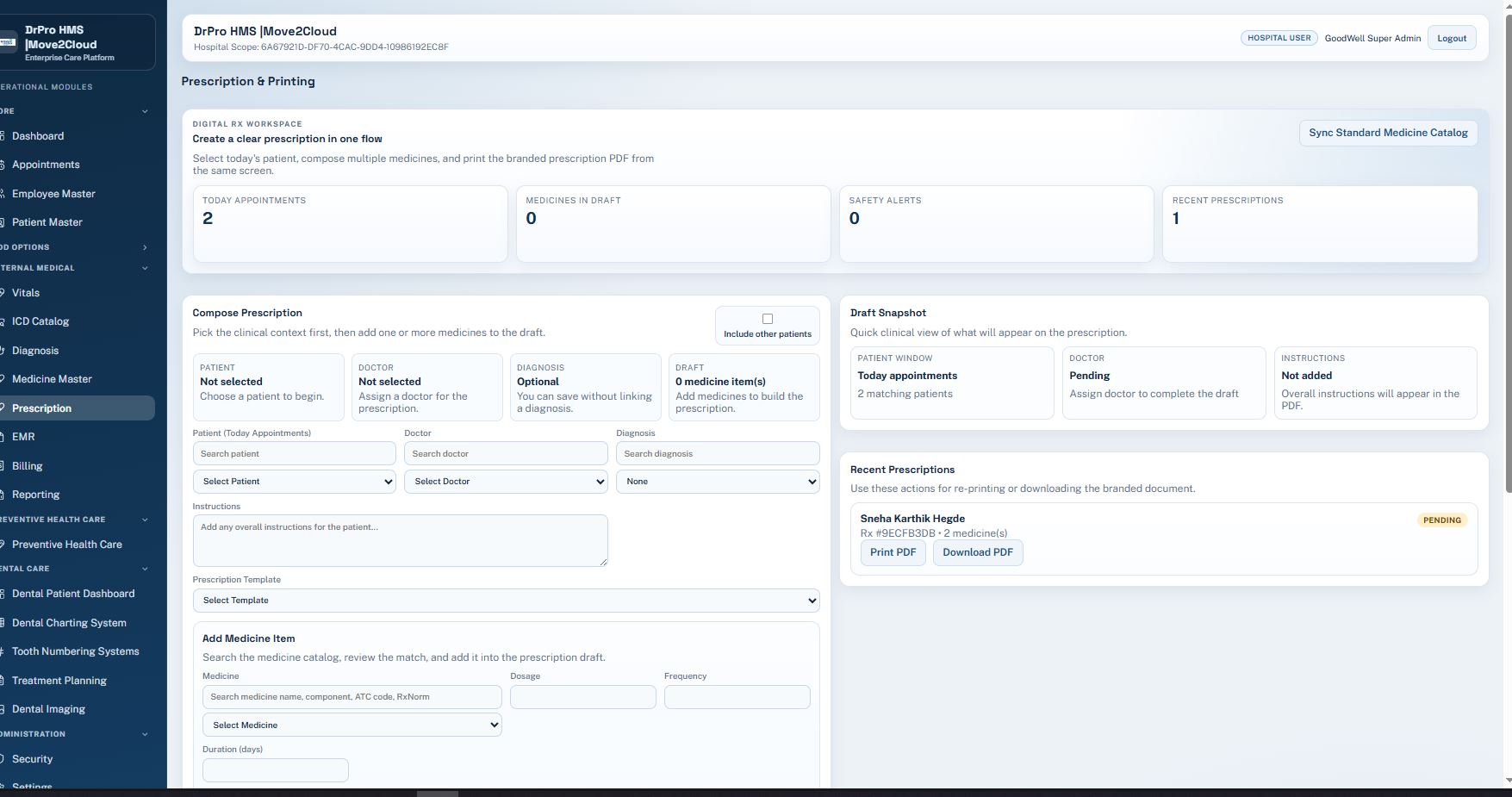Open the Safety Alerts card

click(x=997, y=224)
